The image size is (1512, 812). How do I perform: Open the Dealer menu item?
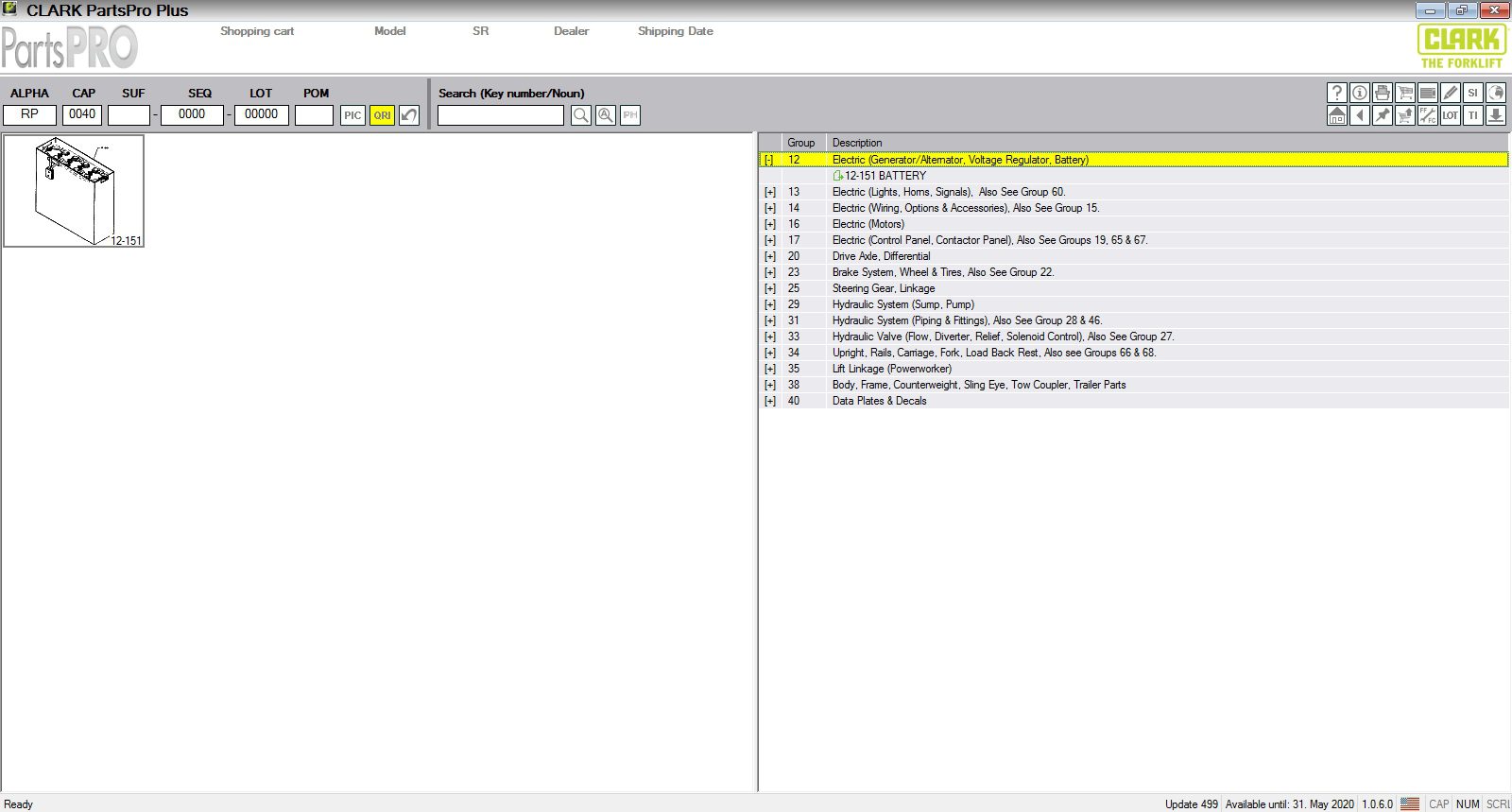[x=572, y=31]
